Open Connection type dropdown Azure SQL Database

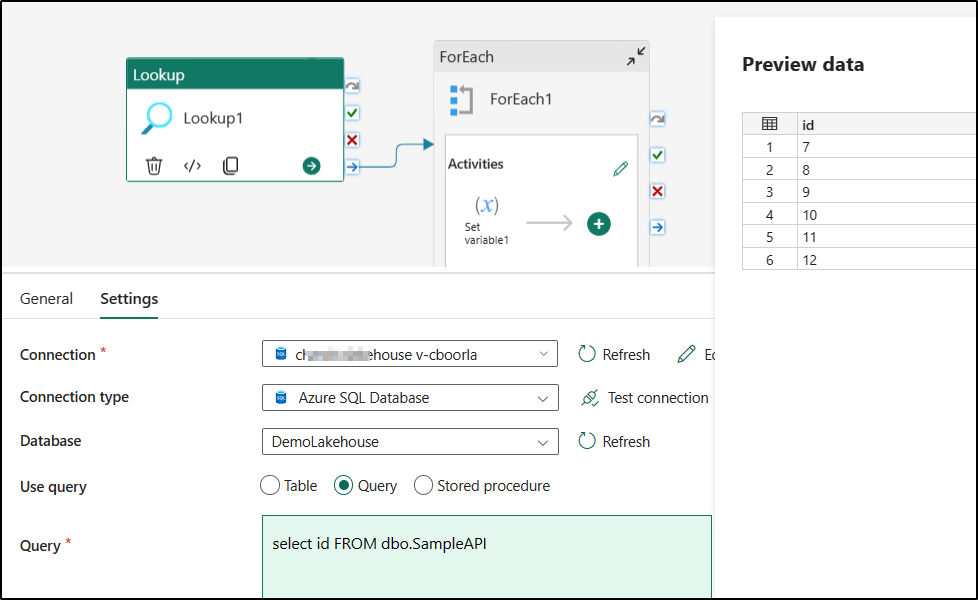click(x=410, y=398)
